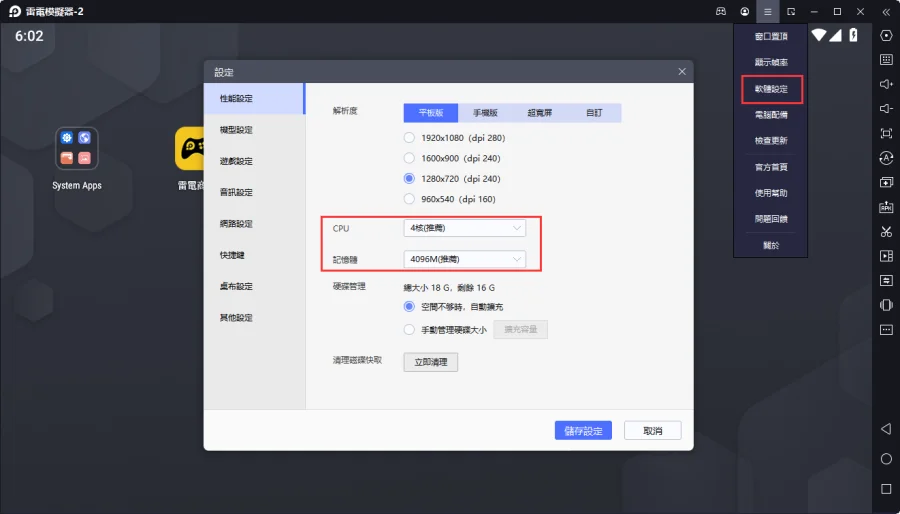900x514 pixels.
Task: Click the two-arrows swap icon in sidebar
Action: pyautogui.click(x=886, y=281)
